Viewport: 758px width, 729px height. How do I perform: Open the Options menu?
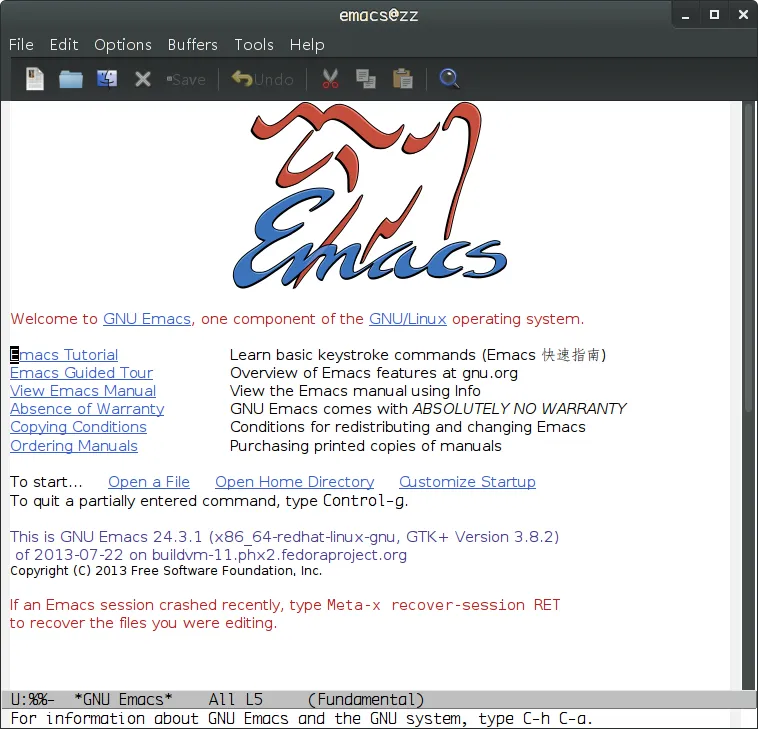[x=123, y=45]
